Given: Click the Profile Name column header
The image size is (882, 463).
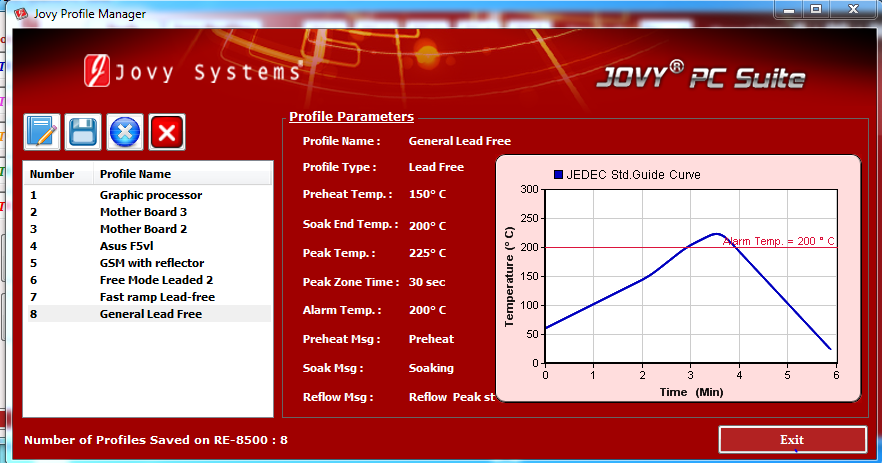Looking at the screenshot, I should (182, 174).
